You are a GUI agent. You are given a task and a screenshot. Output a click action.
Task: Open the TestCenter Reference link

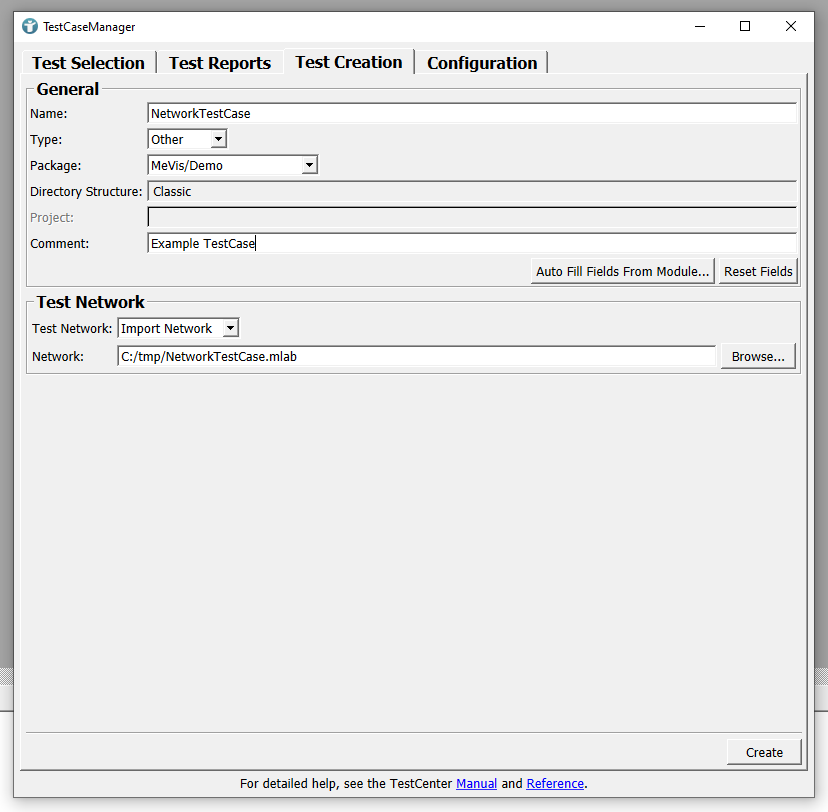[x=555, y=784]
